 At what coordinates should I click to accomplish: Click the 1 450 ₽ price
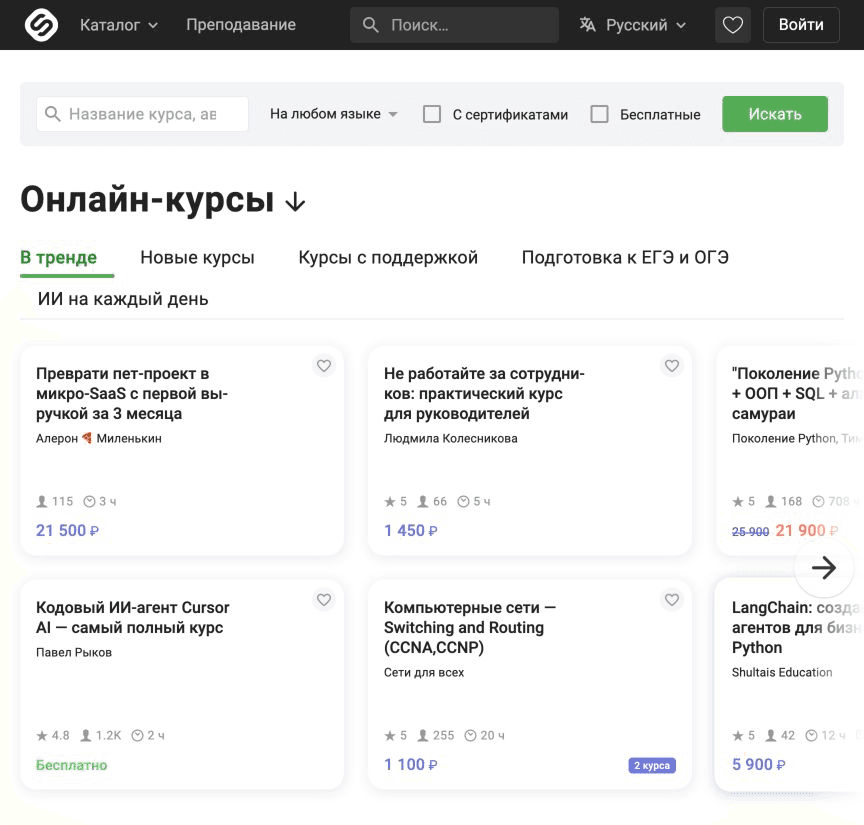411,531
